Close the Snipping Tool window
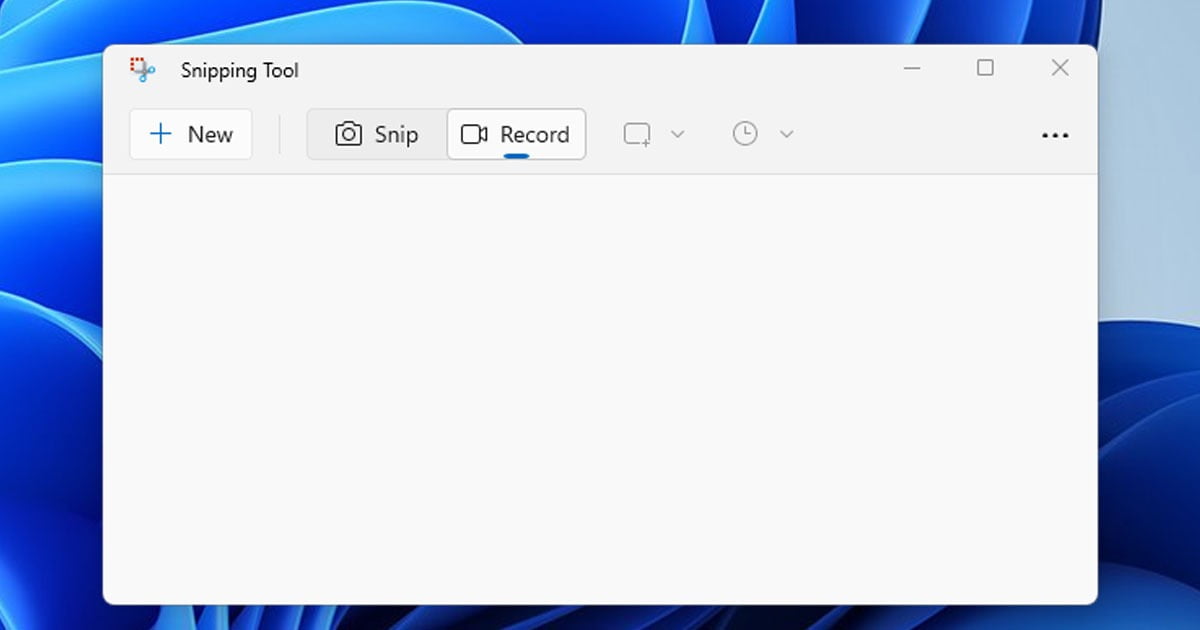The image size is (1200, 630). point(1060,68)
